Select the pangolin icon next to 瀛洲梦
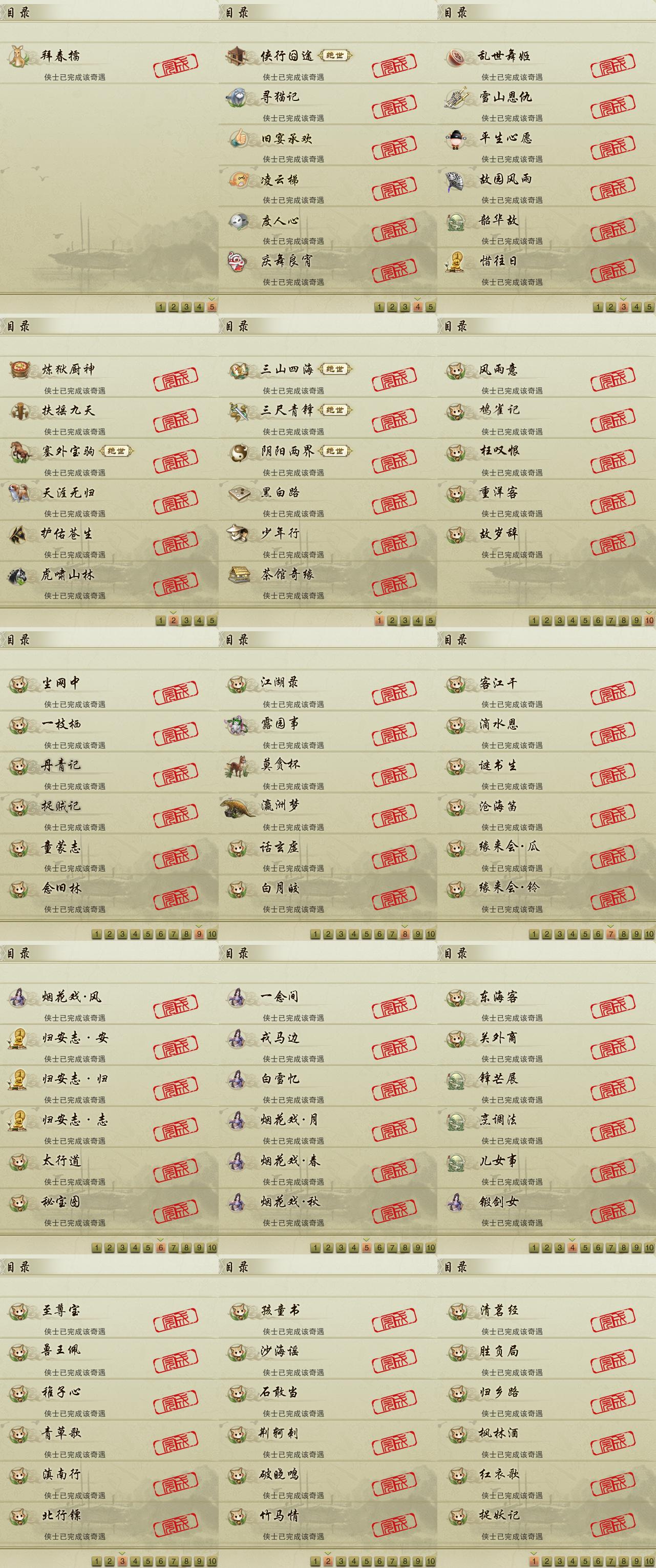This screenshot has width=656, height=1568. click(239, 807)
